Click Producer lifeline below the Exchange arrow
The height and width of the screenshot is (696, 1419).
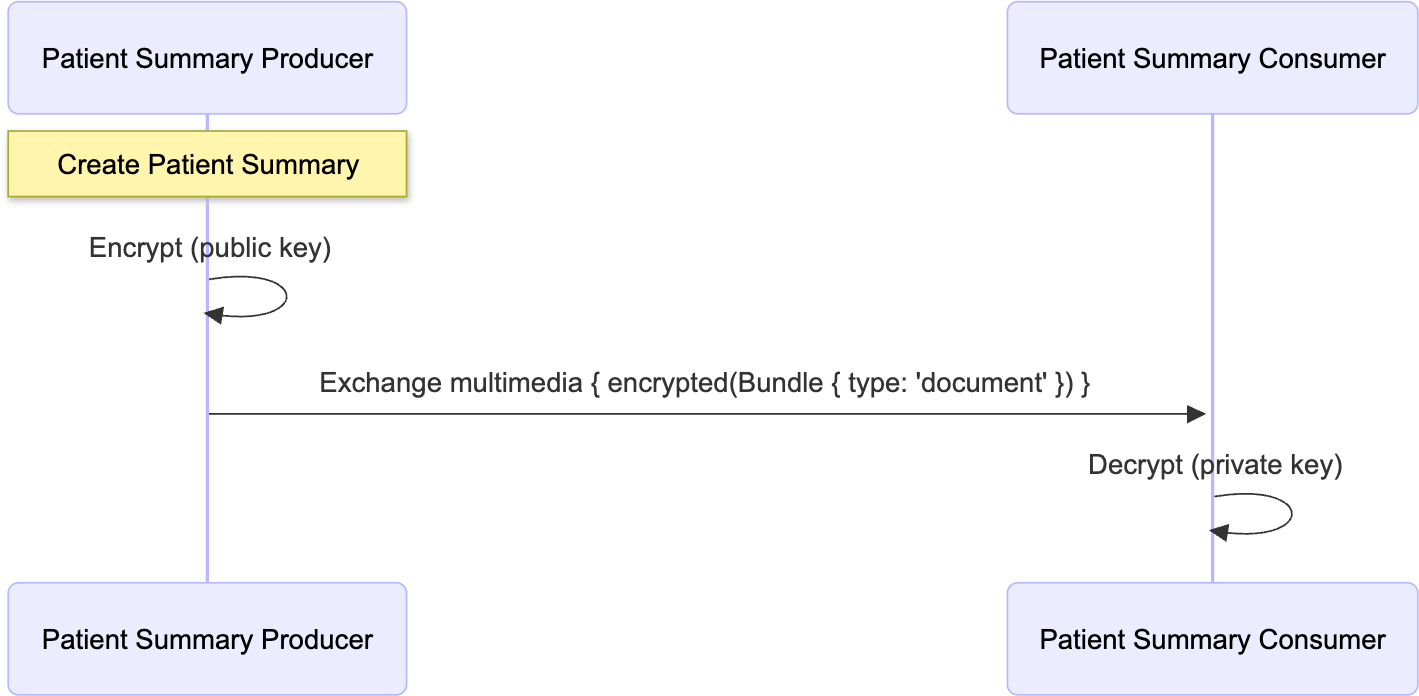208,500
